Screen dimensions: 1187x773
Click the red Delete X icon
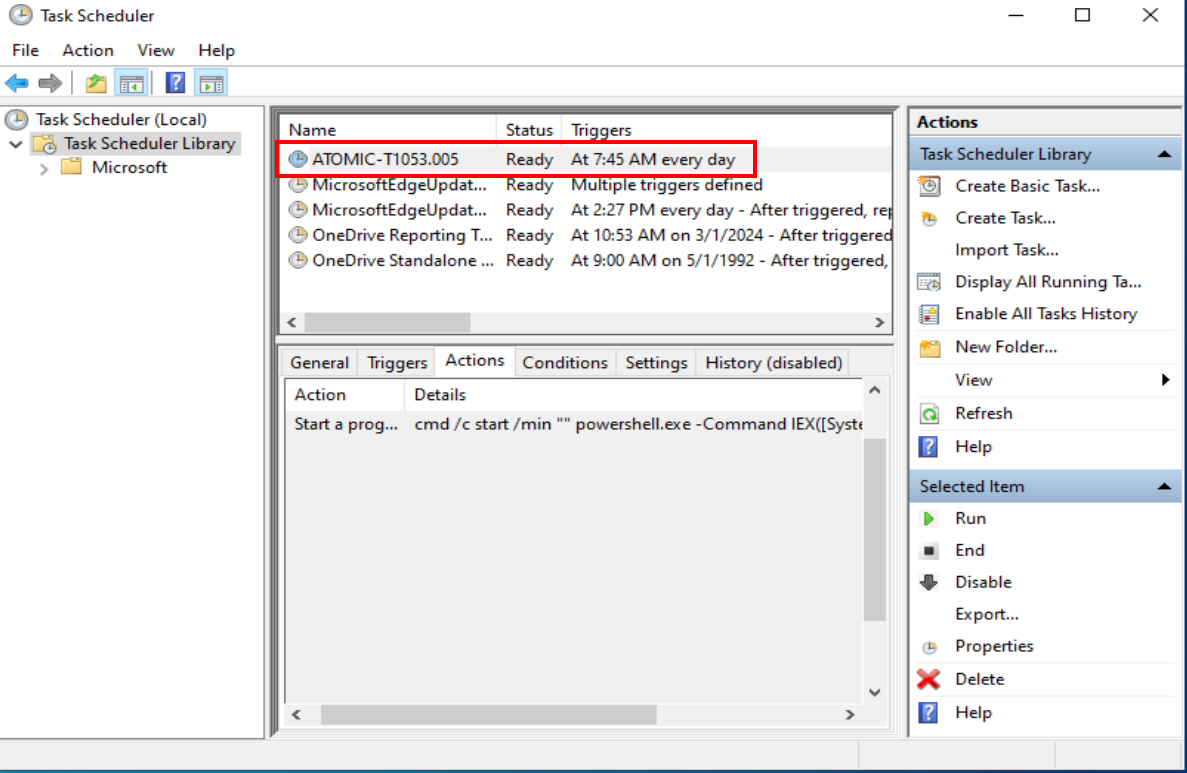pos(929,679)
